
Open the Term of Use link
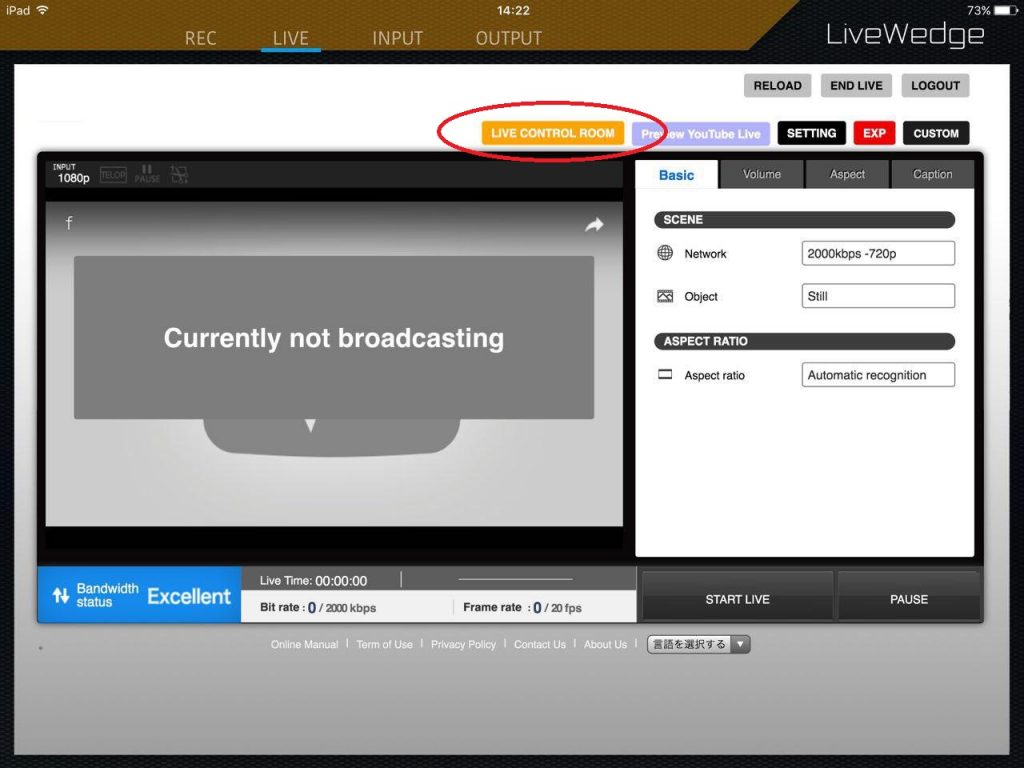(x=384, y=645)
